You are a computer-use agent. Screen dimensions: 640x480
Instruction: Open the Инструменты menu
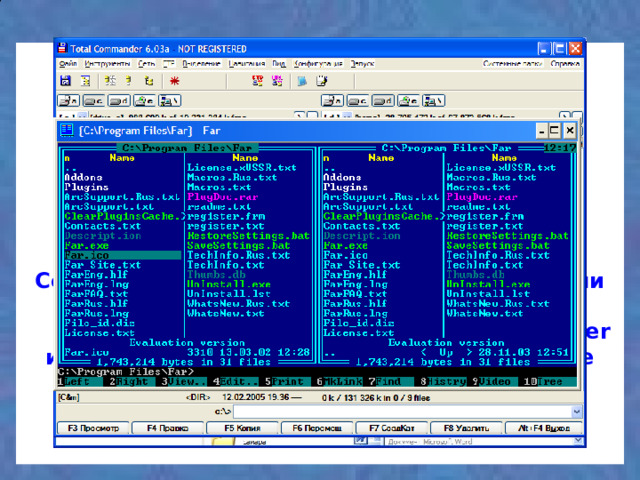point(107,64)
